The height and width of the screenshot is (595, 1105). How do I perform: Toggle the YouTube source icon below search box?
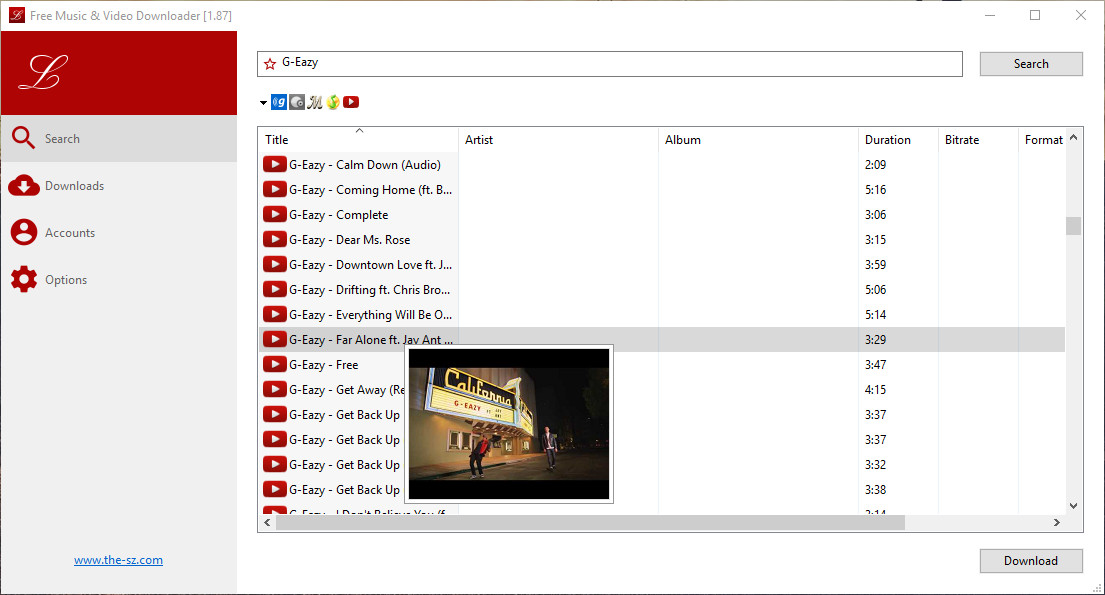(x=351, y=102)
